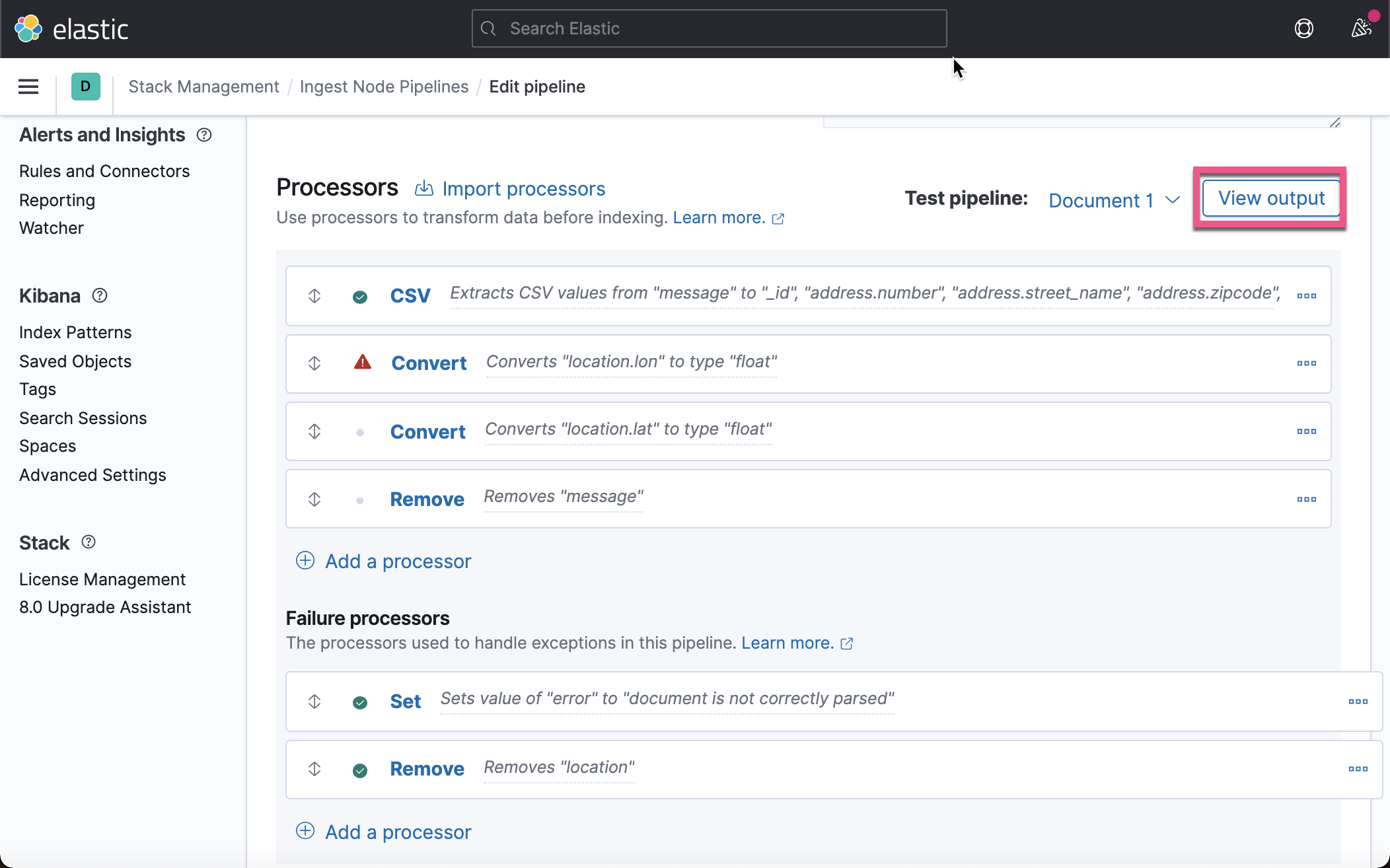Click the "D" space avatar next to breadcrumbs
Viewport: 1390px width, 868px height.
coord(85,87)
